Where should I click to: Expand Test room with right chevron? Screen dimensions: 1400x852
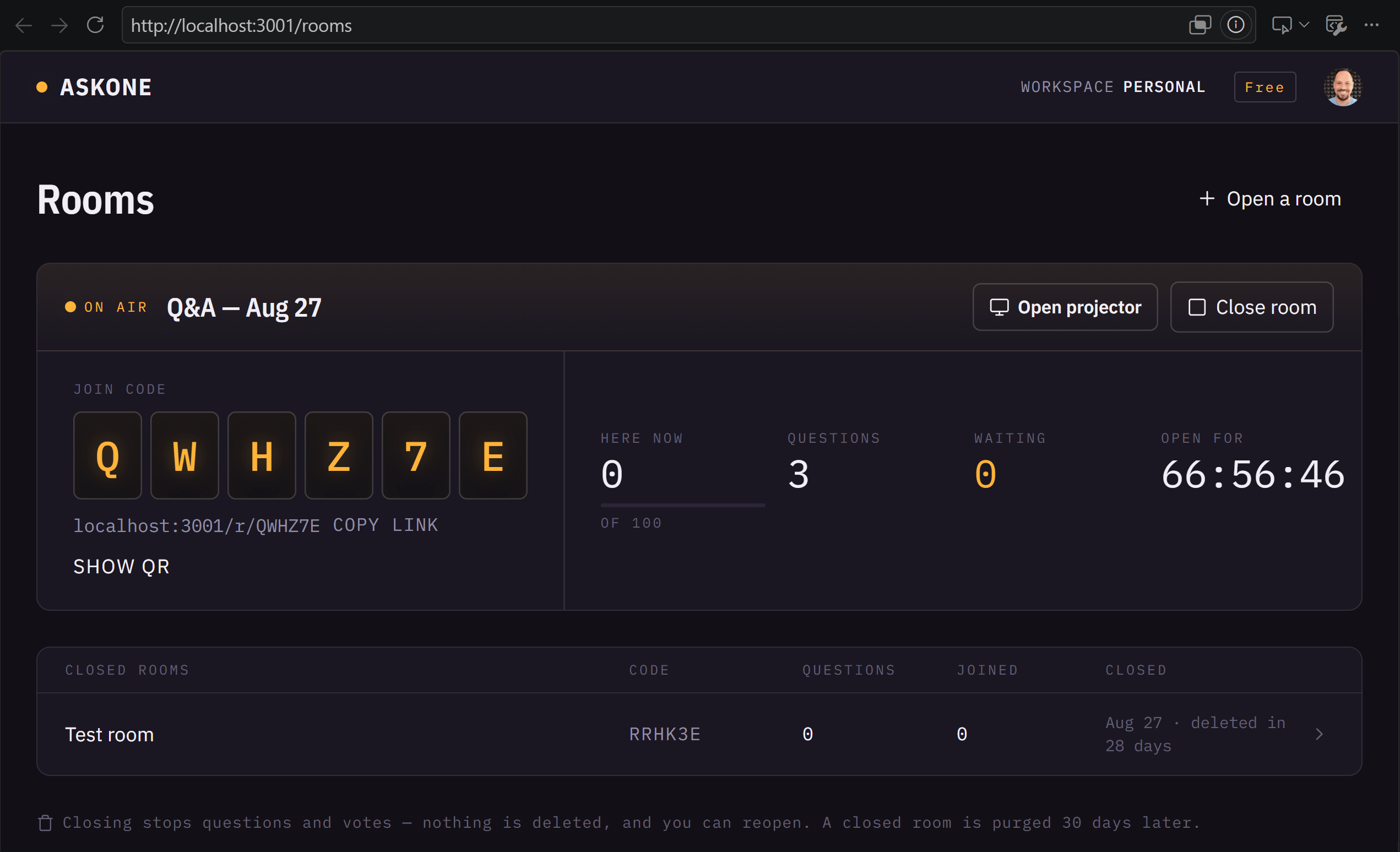click(x=1318, y=734)
